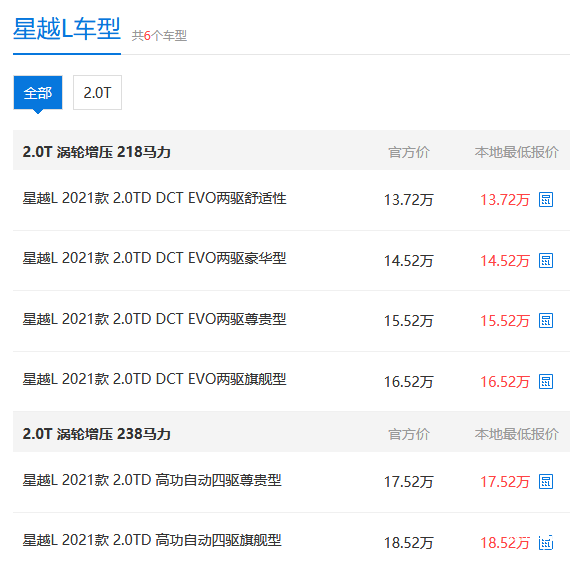The image size is (570, 568).
Task: Open 星越L 2021款 高功自动四驱尊贵型 link
Action: (152, 480)
